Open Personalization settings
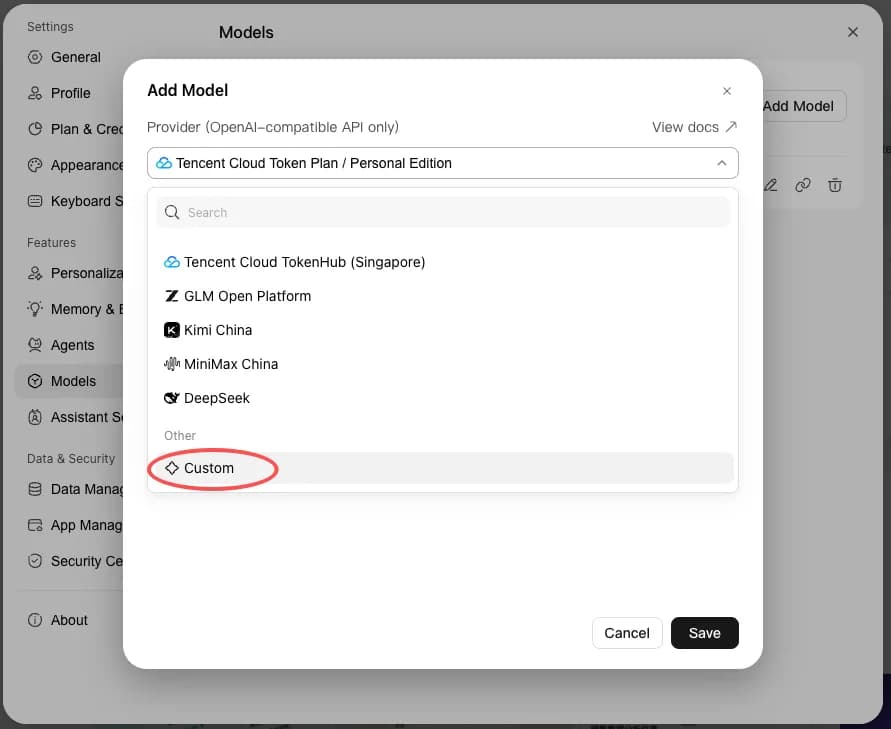The image size is (891, 729). pos(68,273)
